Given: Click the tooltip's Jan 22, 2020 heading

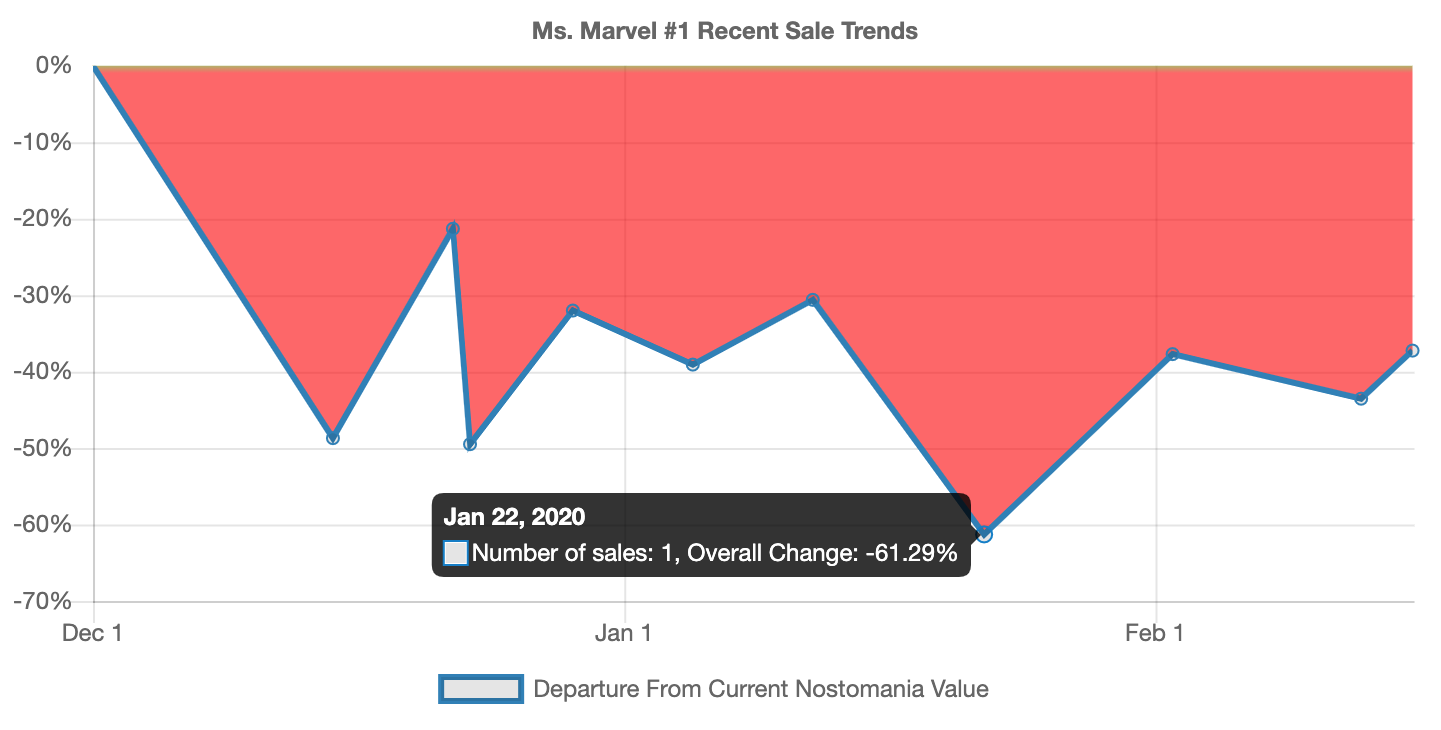Looking at the screenshot, I should point(514,517).
